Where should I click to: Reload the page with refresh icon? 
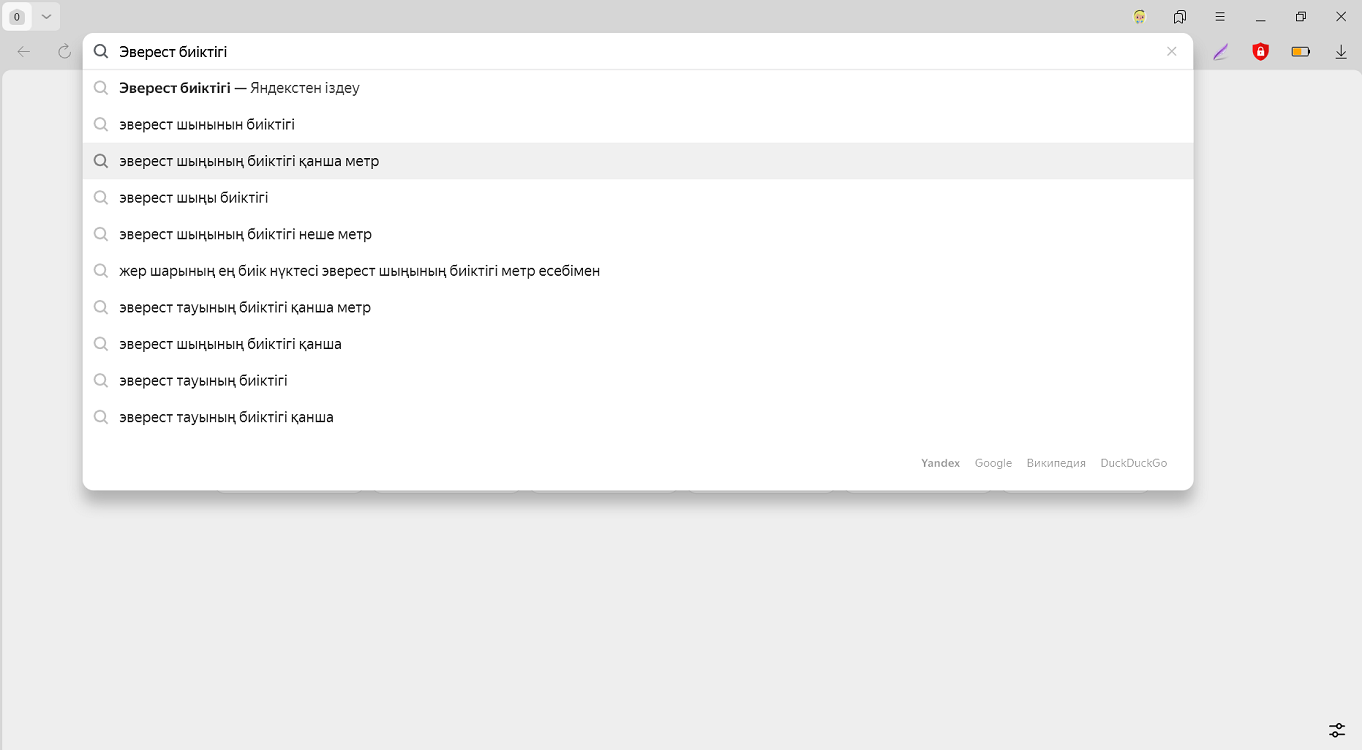64,52
